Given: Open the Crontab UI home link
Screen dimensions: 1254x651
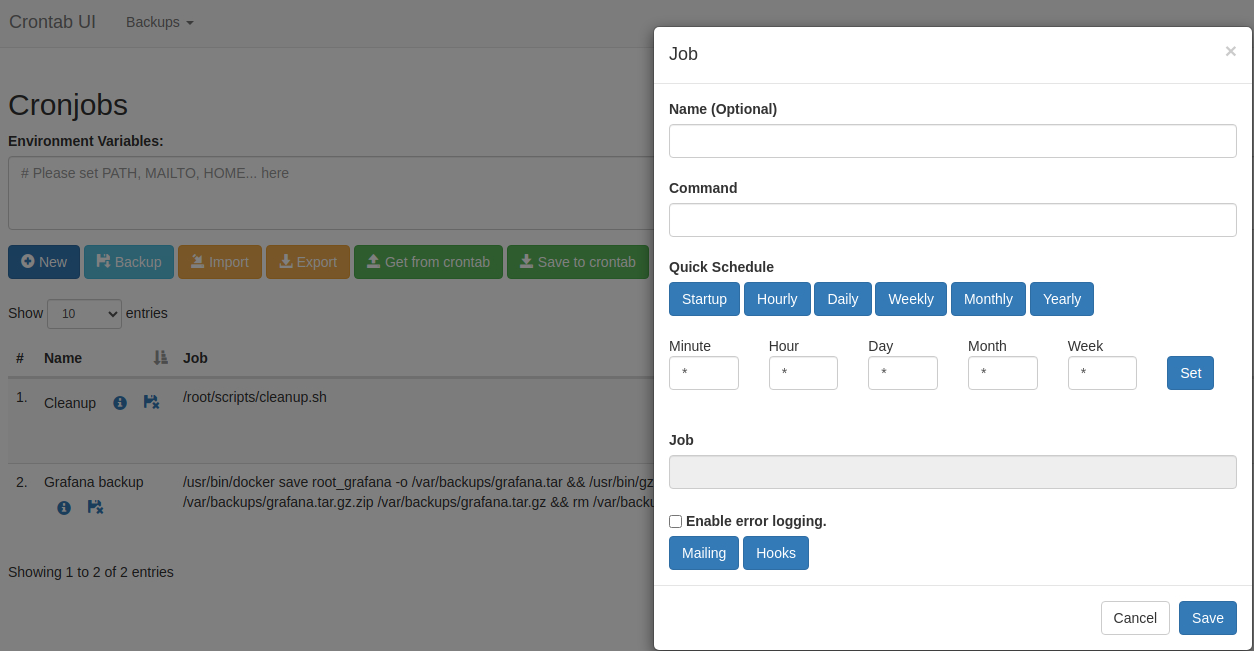Looking at the screenshot, I should (52, 22).
